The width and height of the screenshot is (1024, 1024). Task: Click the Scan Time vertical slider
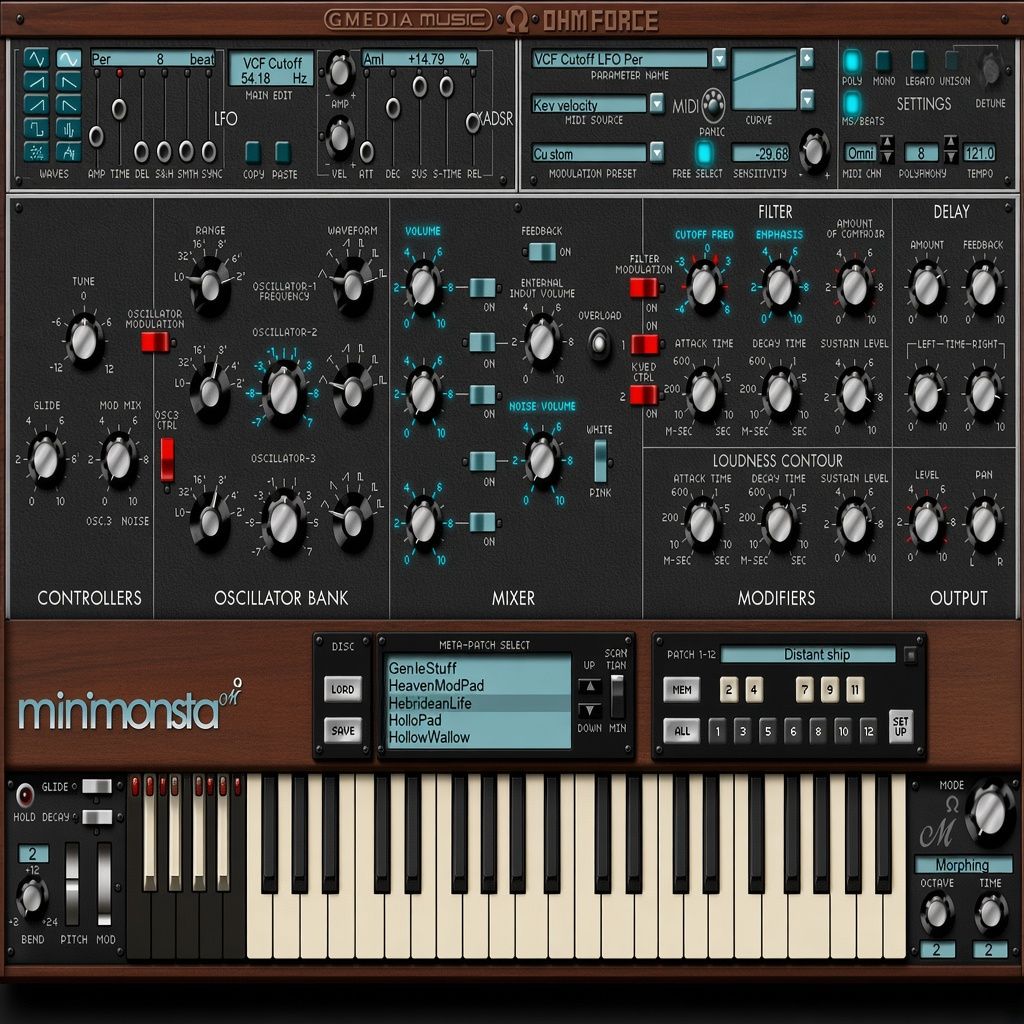(x=617, y=696)
